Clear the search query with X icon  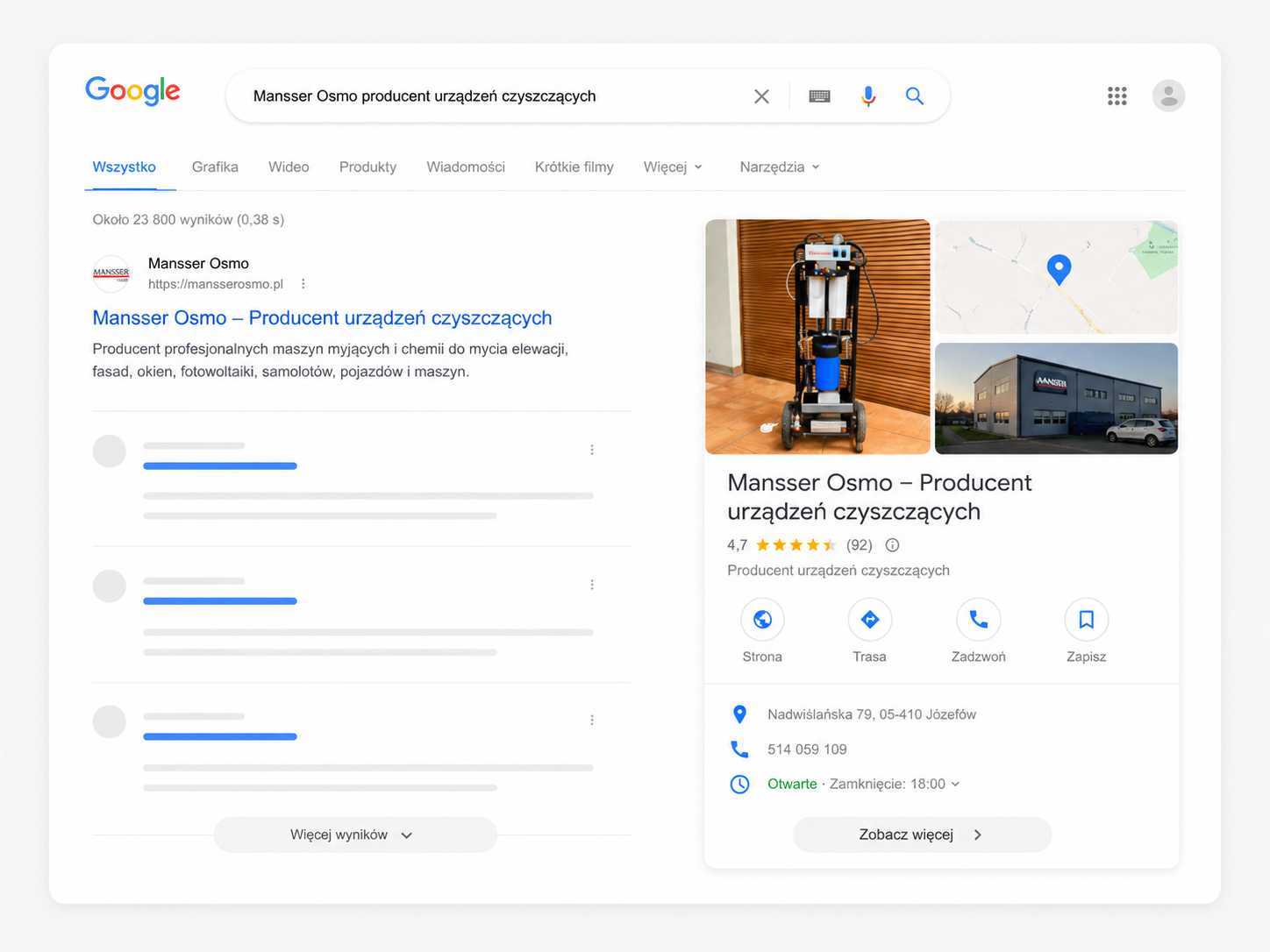coord(761,96)
